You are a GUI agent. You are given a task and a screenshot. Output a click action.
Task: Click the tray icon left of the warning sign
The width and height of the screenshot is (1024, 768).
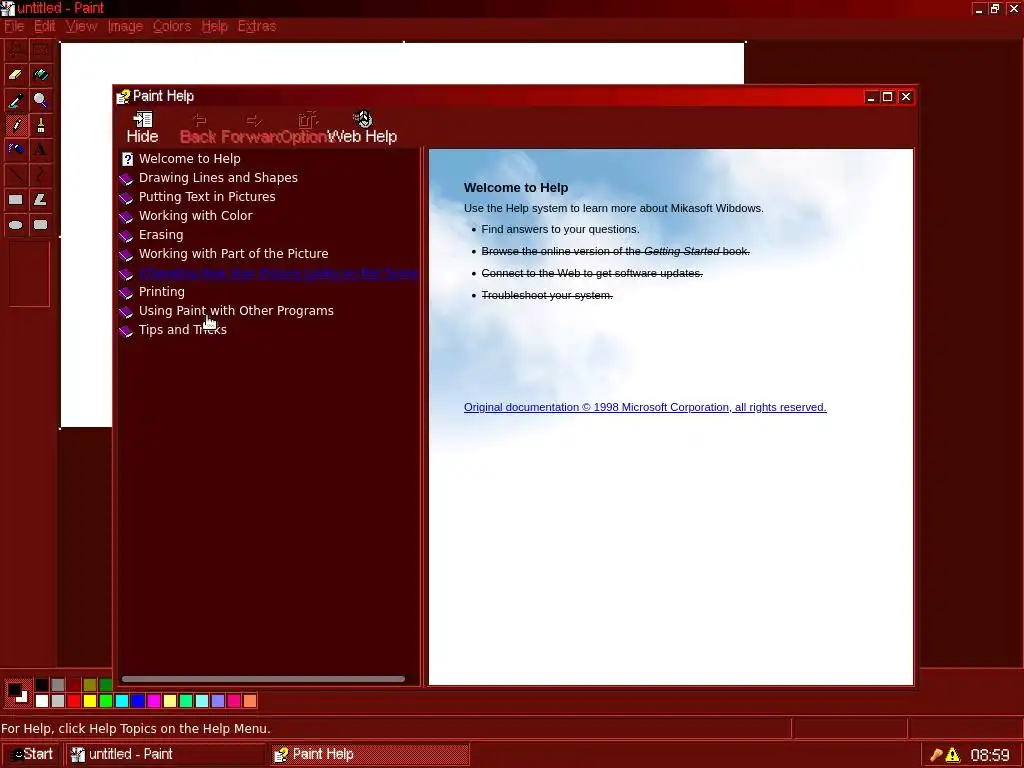[x=936, y=755]
